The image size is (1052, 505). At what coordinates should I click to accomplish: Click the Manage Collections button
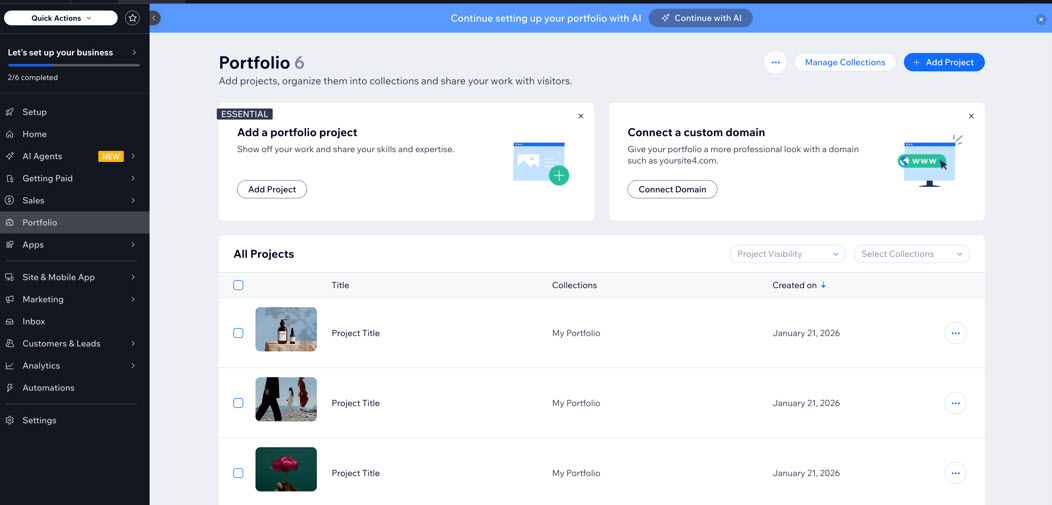845,62
